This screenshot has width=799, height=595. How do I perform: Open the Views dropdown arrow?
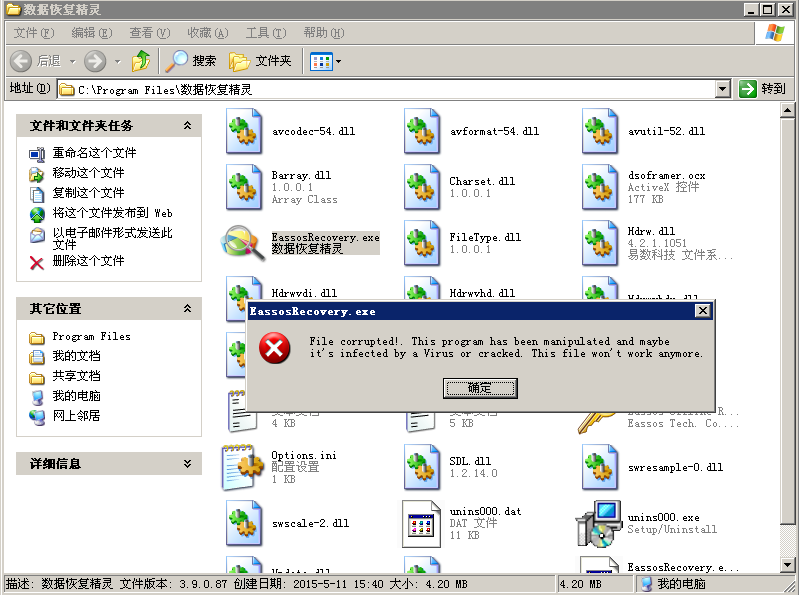point(338,62)
